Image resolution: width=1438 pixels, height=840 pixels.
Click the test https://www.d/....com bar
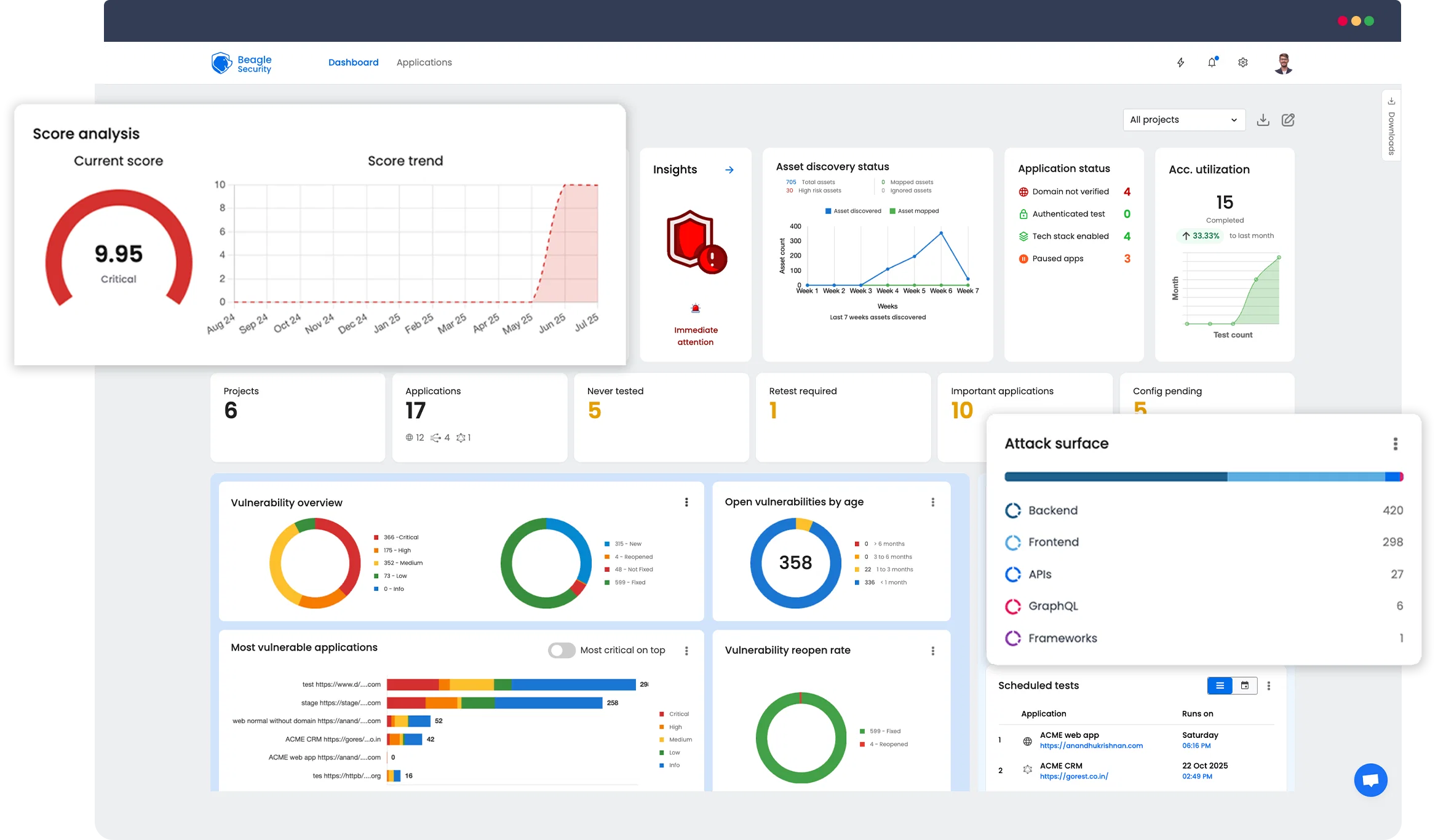511,684
